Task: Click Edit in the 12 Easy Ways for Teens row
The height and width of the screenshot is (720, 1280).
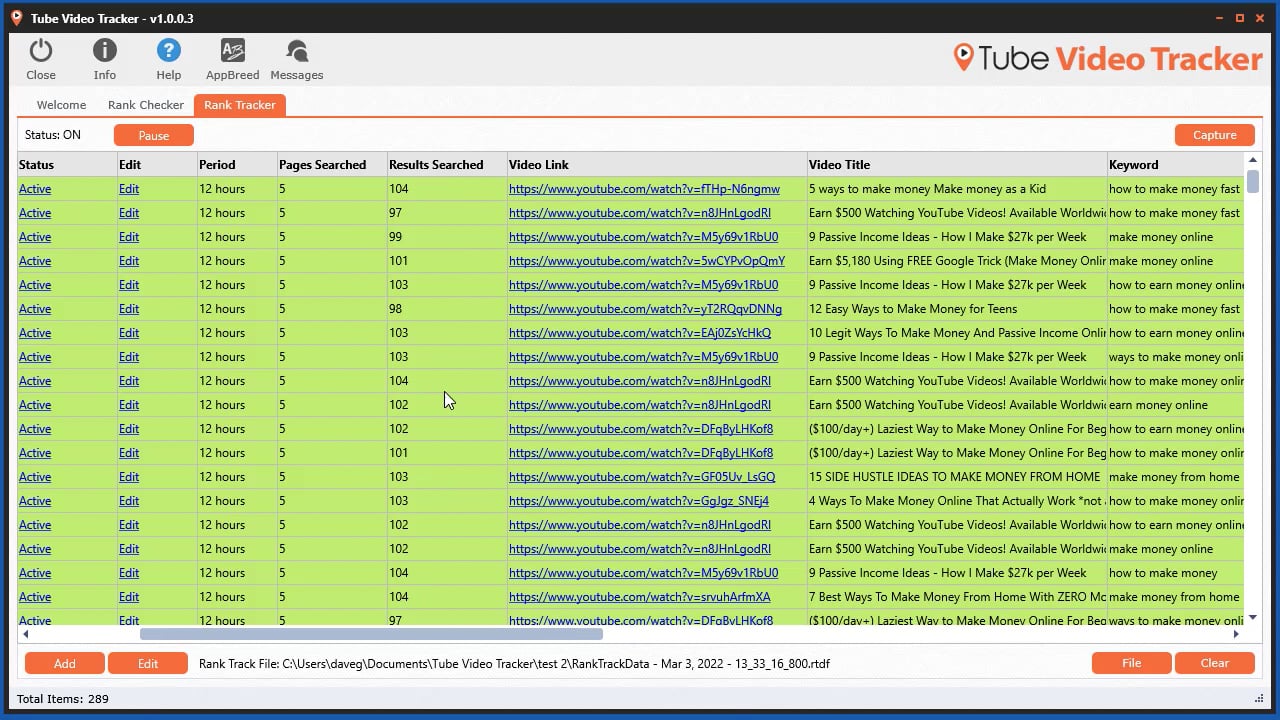Action: pos(129,309)
